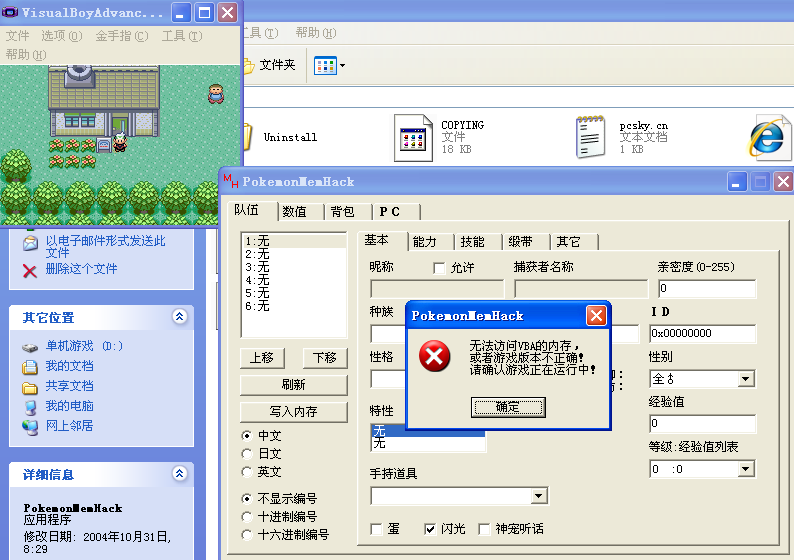Click the 文件夹 folders toolbar icon
794x560 pixels.
coord(248,65)
